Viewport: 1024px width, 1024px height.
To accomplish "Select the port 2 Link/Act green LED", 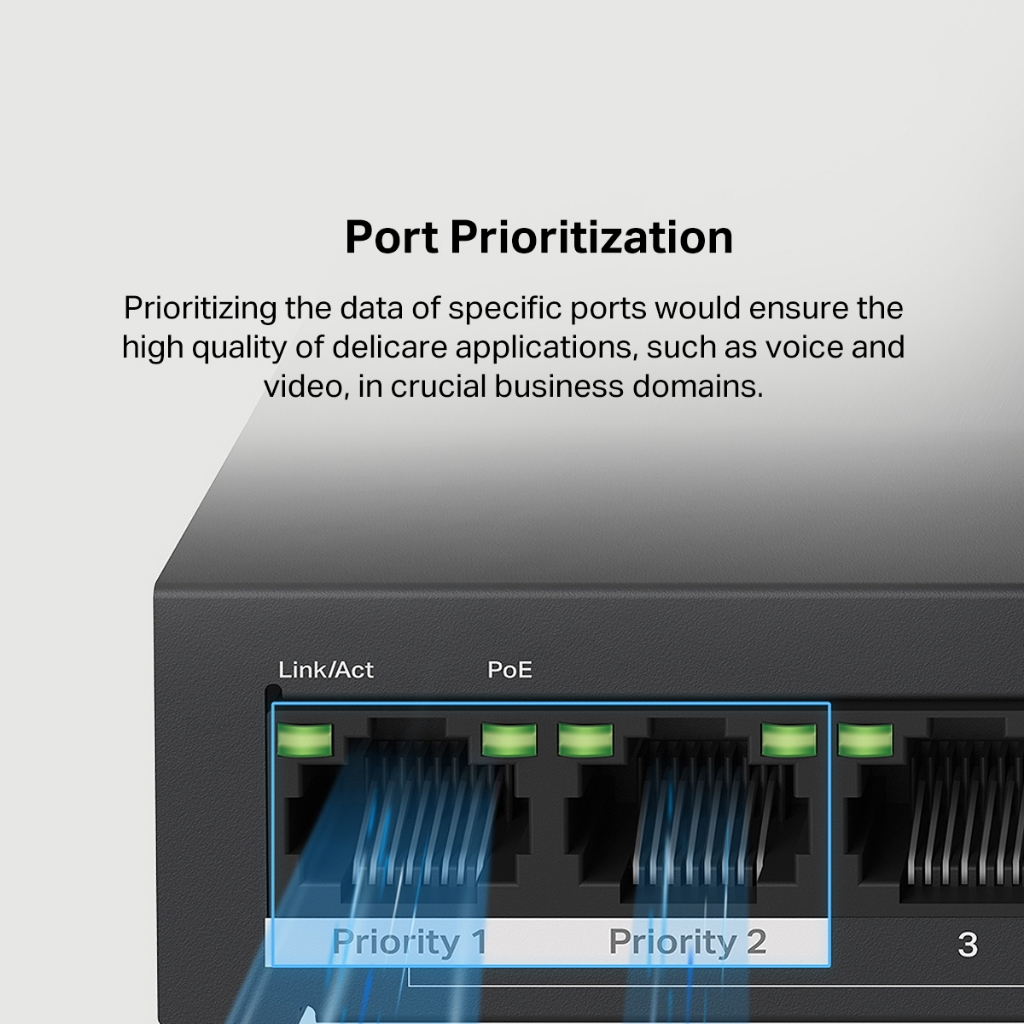I will (x=585, y=741).
